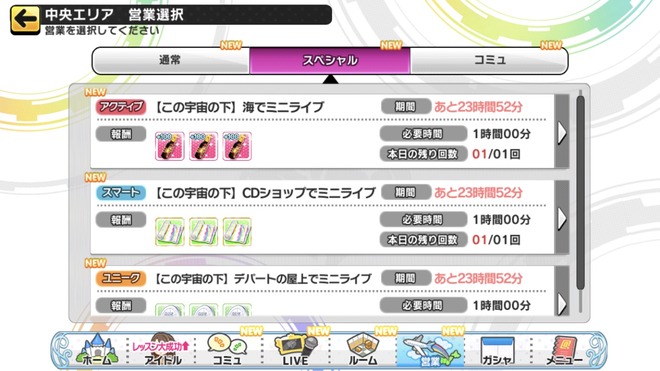This screenshot has height=371, width=660.
Task: Go back using the yellow arrow button
Action: (25, 19)
